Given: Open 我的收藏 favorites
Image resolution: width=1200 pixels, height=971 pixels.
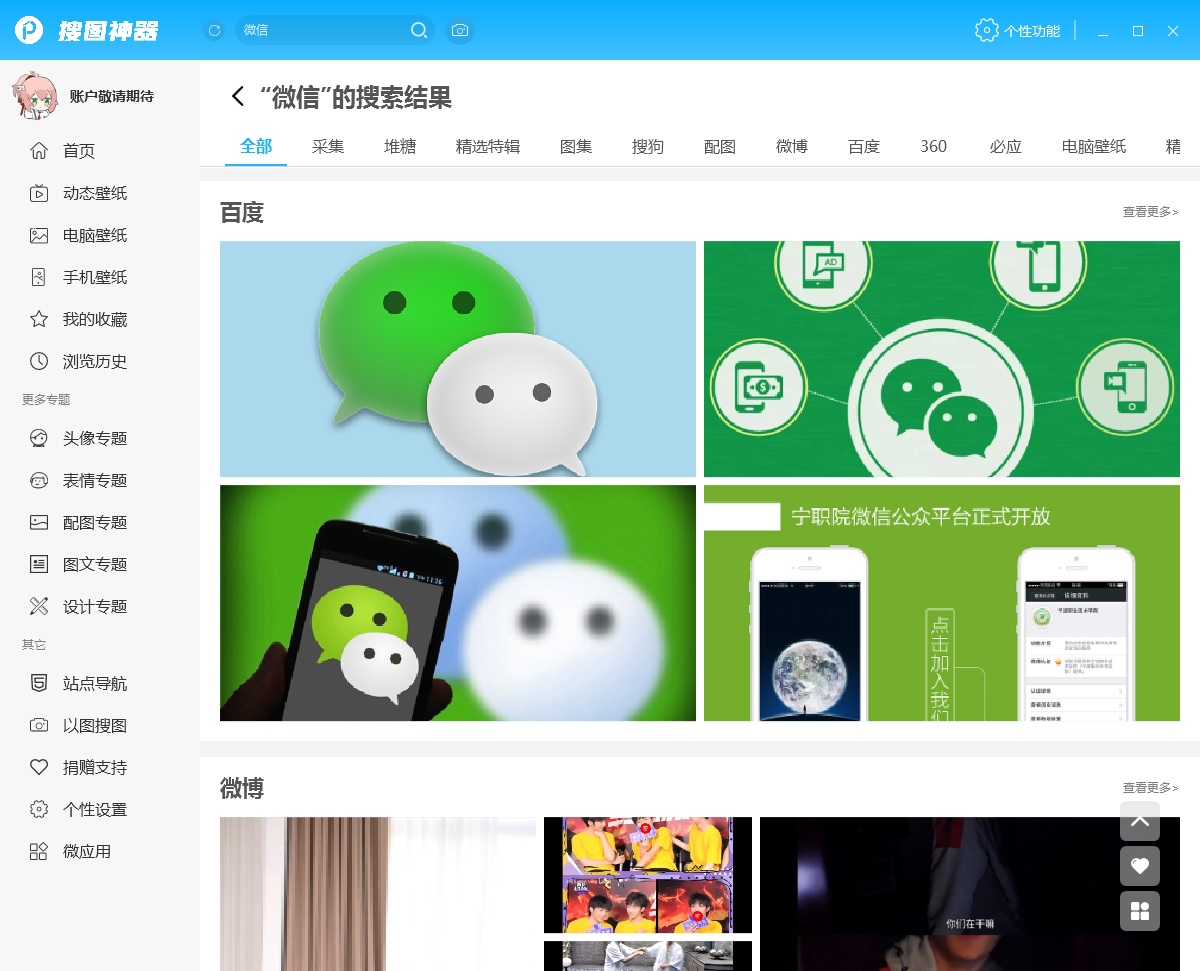Looking at the screenshot, I should pyautogui.click(x=94, y=319).
